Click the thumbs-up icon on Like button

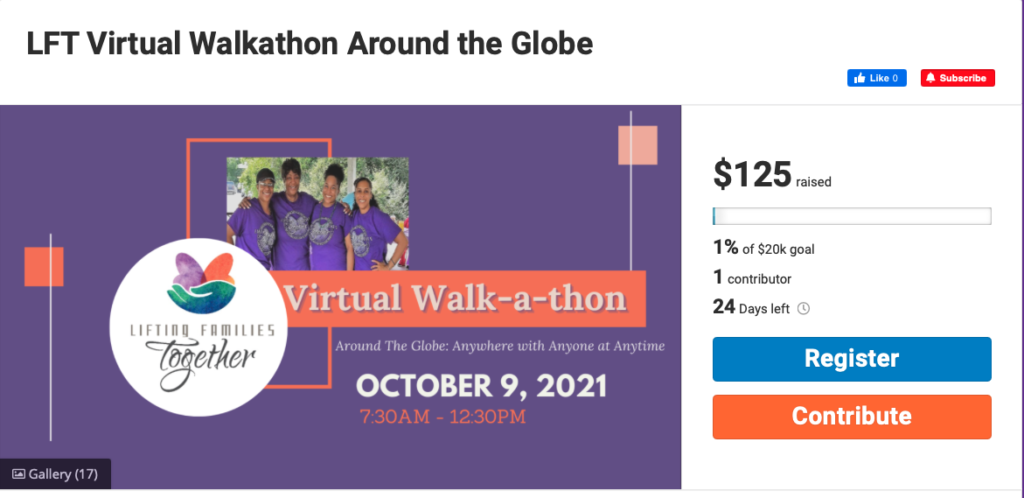tap(858, 78)
